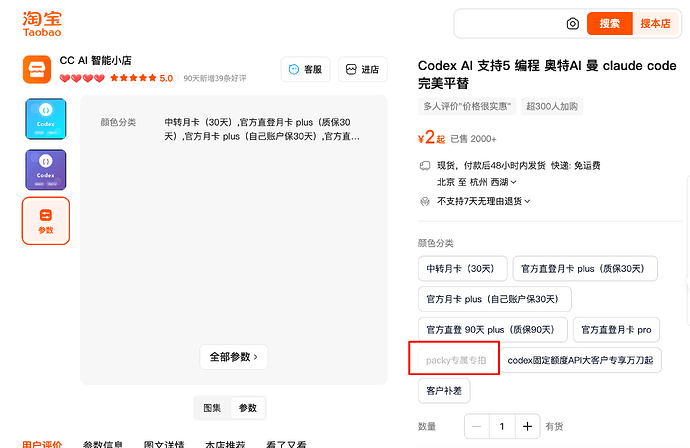
Task: Open the 参数信息 tab
Action: click(x=103, y=444)
